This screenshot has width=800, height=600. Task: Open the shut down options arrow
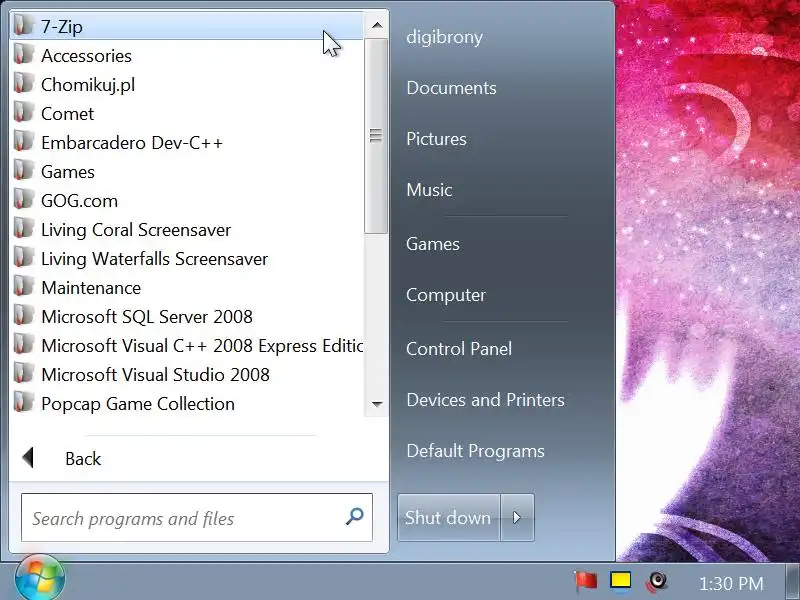click(x=517, y=517)
